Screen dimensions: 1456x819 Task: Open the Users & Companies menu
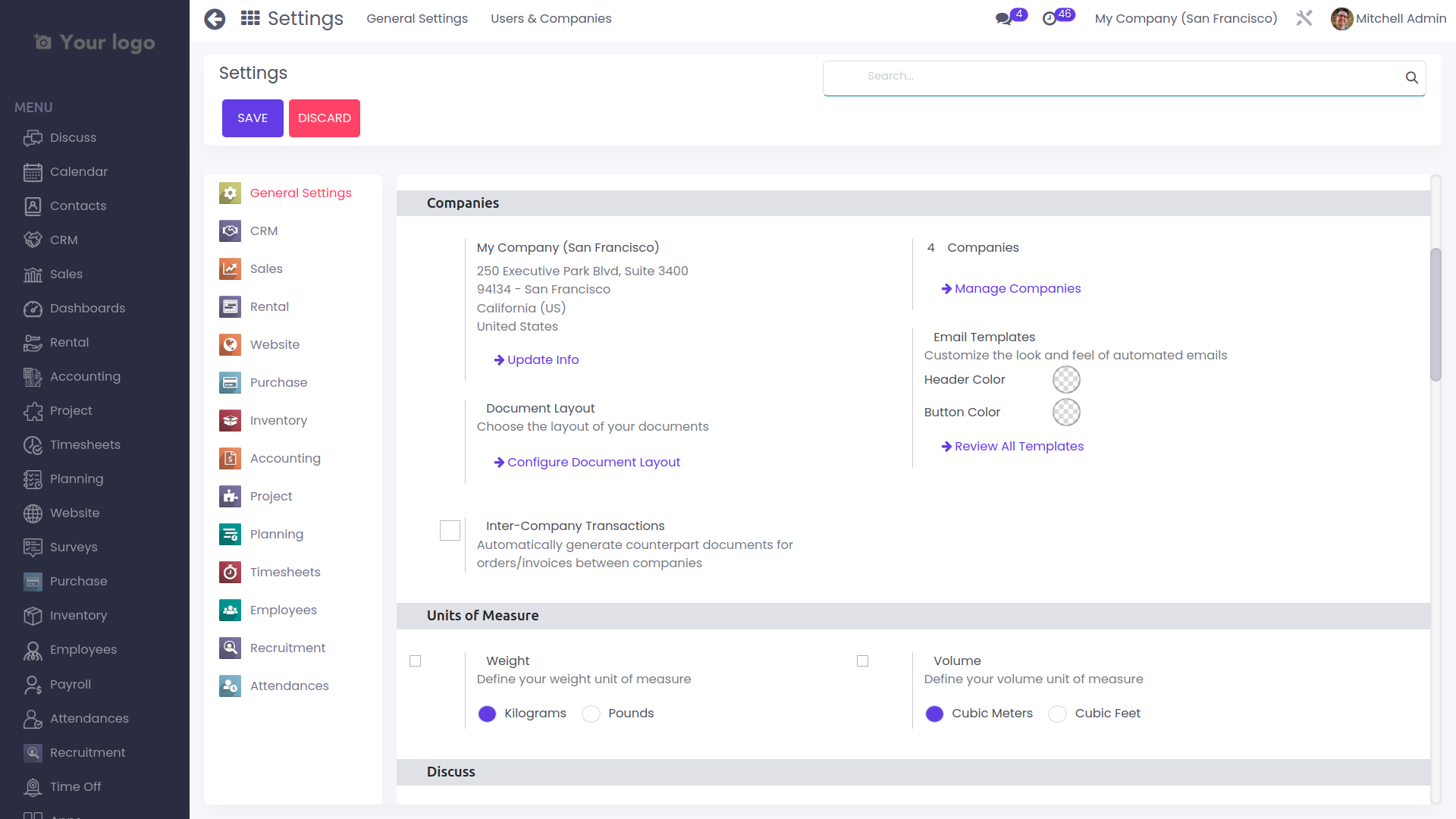(x=551, y=18)
